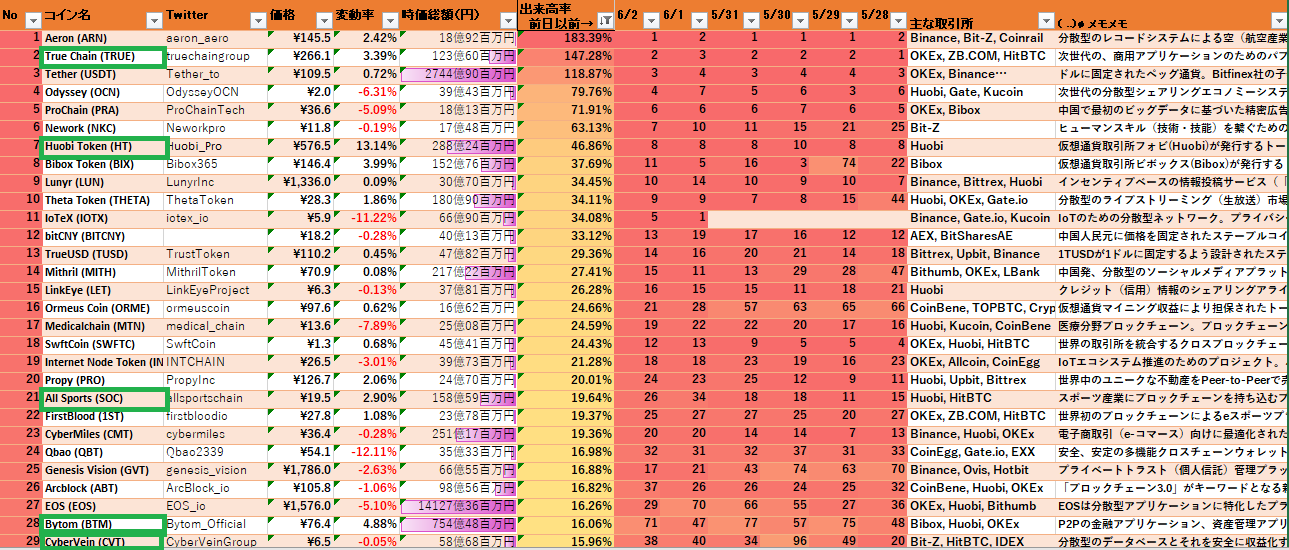Open the 価格 column filter arrow
This screenshot has width=1289, height=550.
coord(322,20)
